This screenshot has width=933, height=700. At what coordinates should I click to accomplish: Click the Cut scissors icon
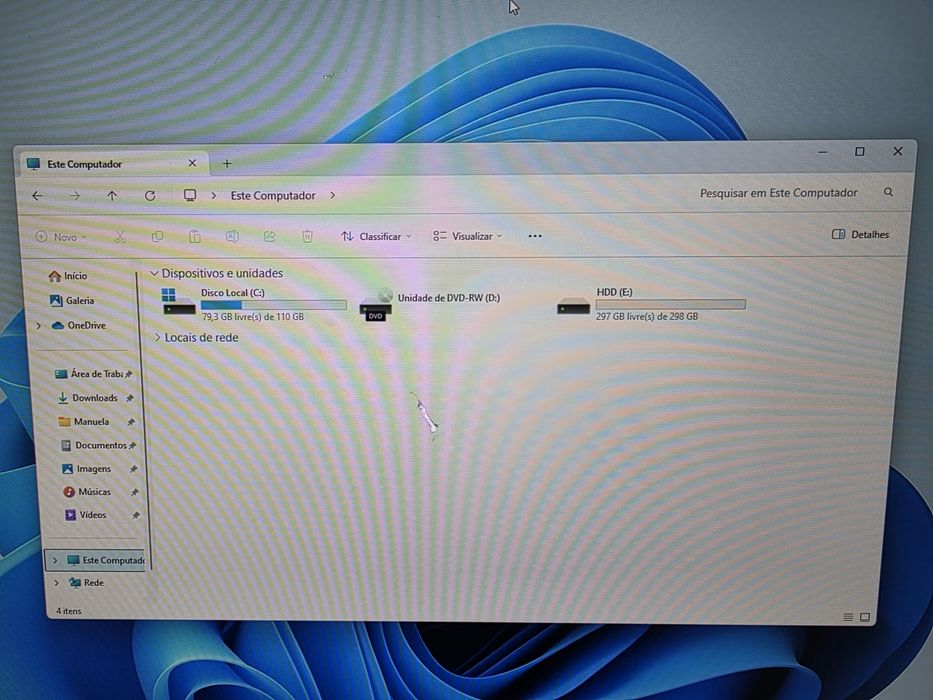(x=120, y=237)
